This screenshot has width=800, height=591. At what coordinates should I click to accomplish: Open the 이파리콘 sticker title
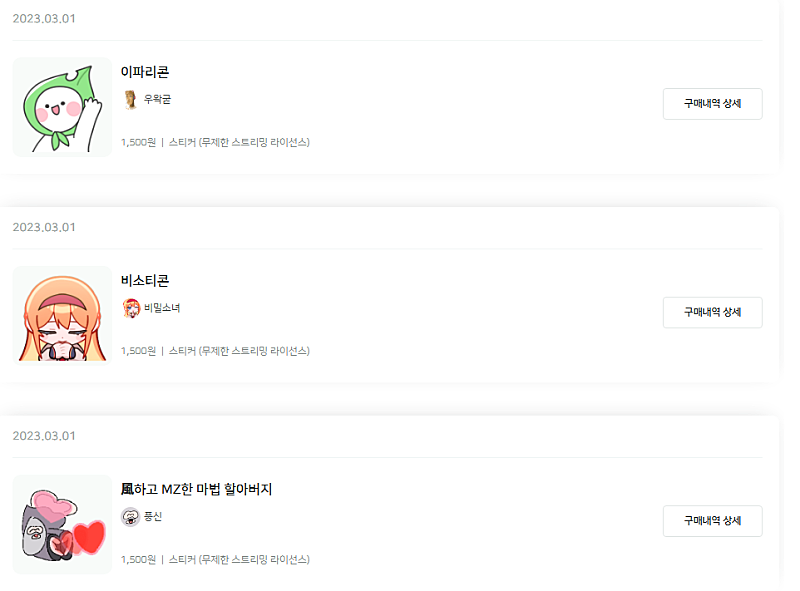(x=145, y=72)
